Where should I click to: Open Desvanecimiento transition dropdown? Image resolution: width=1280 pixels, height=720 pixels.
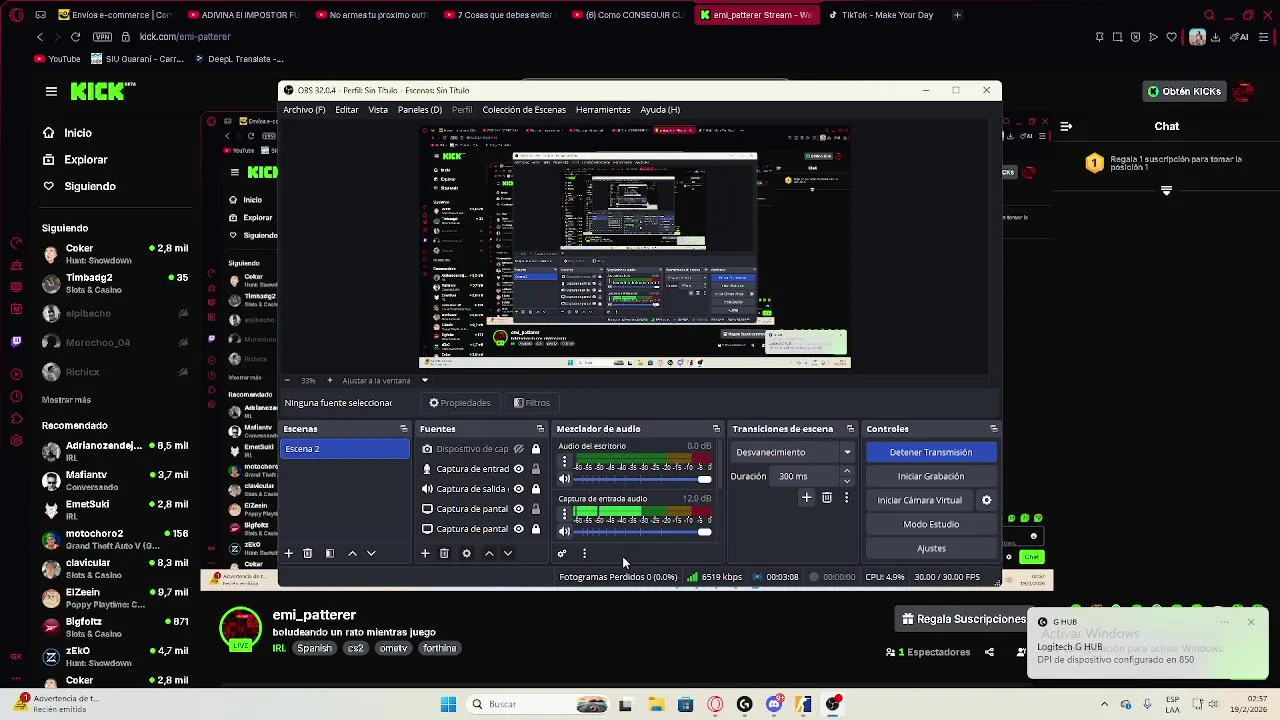792,452
